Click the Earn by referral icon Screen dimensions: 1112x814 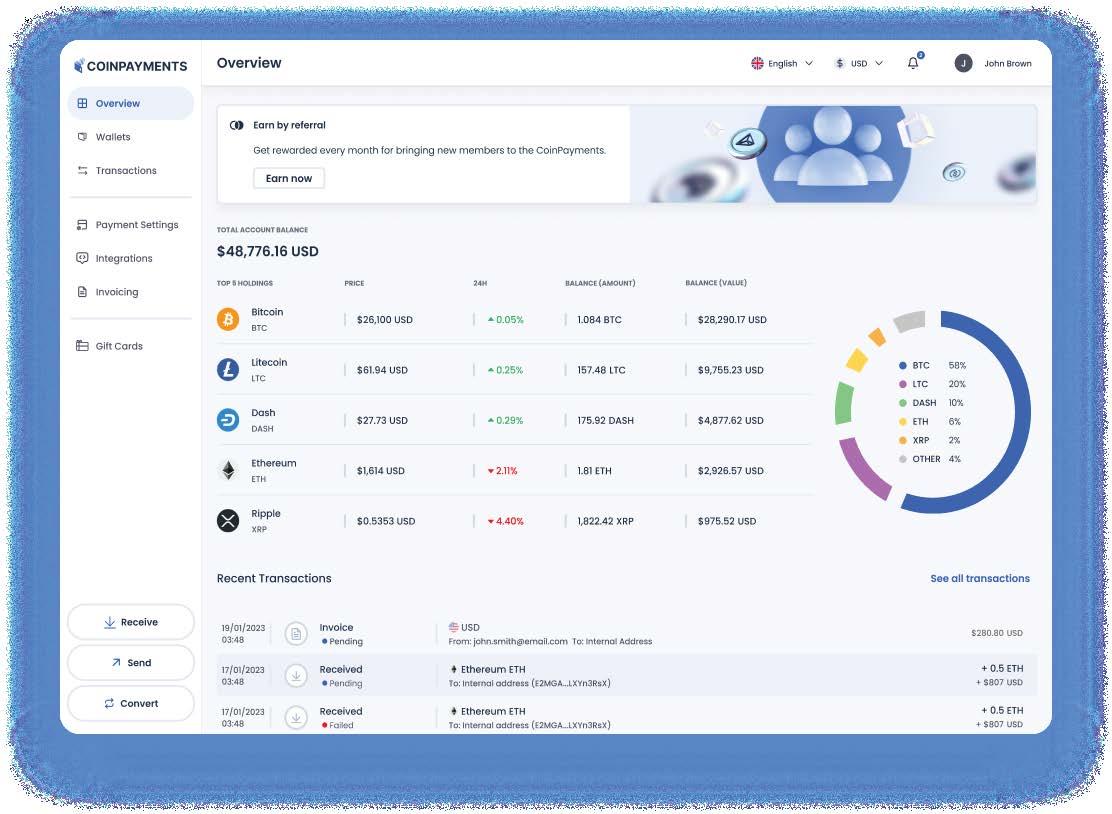coord(237,126)
